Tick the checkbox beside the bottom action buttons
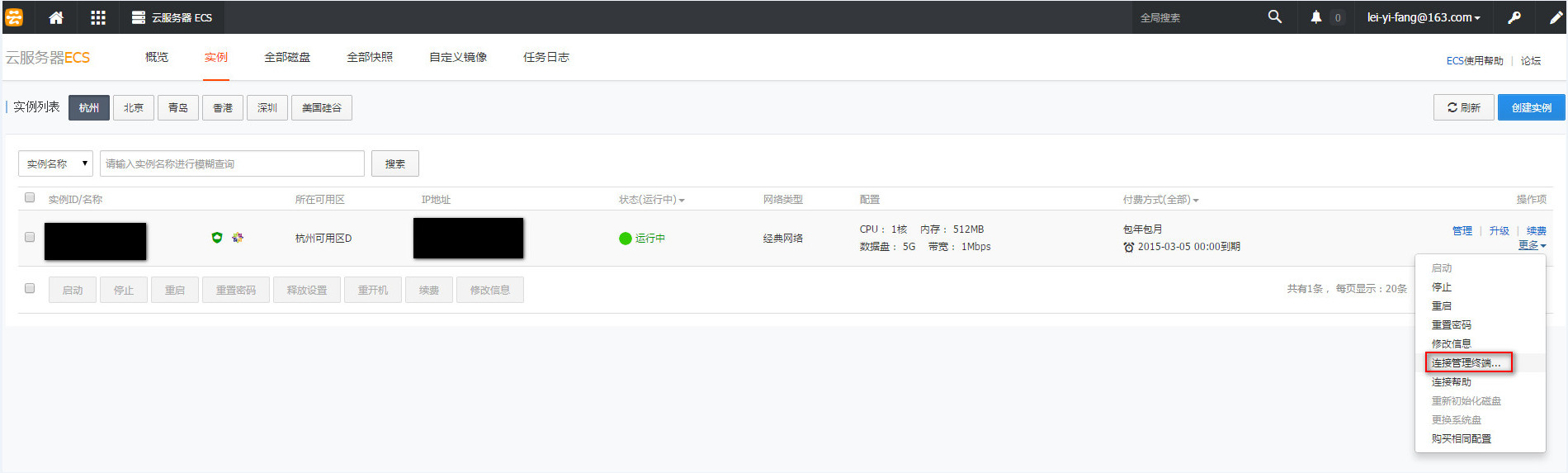This screenshot has width=1568, height=473. click(x=30, y=289)
